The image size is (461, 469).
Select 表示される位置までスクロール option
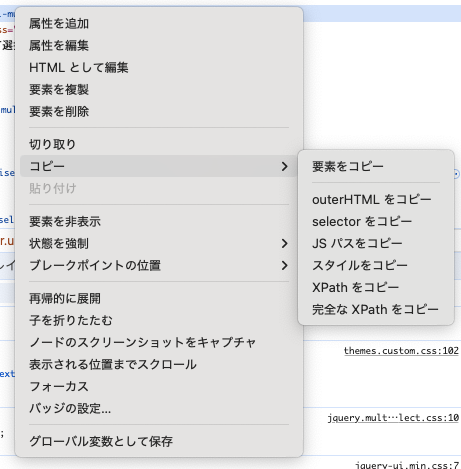[x=159, y=364]
